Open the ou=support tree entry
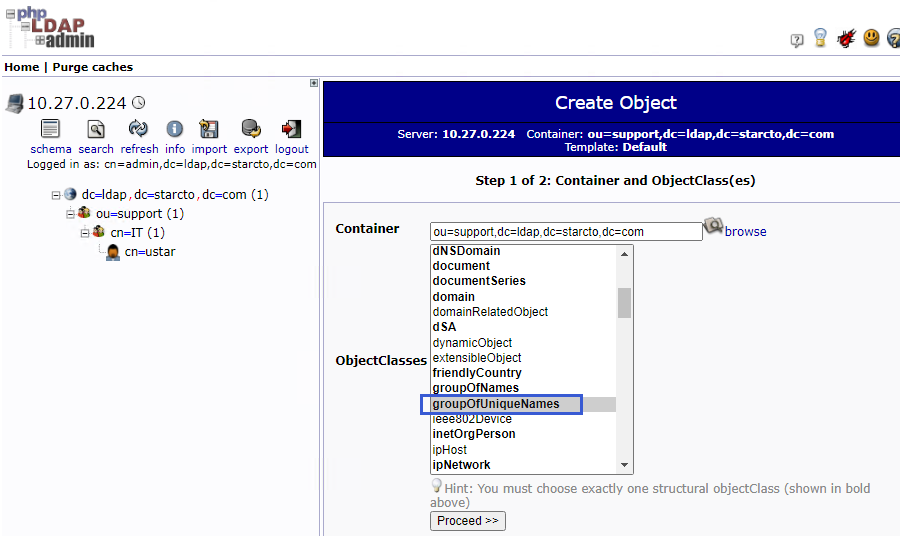The image size is (900, 536). pyautogui.click(x=139, y=213)
